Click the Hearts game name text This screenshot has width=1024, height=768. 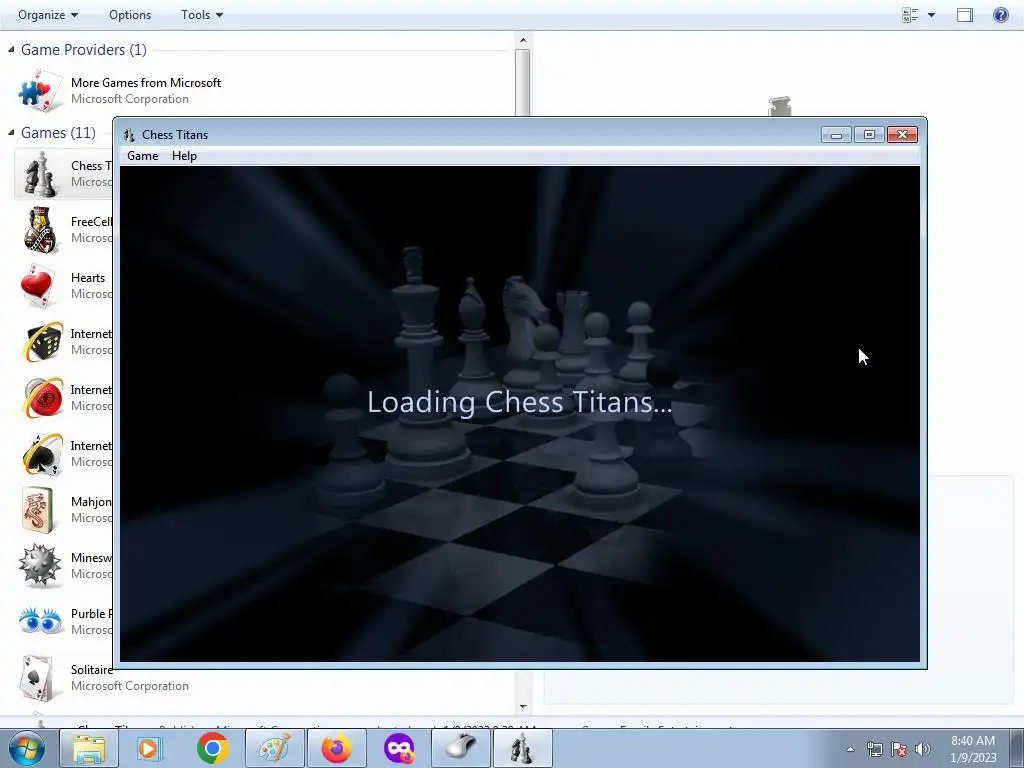click(88, 278)
